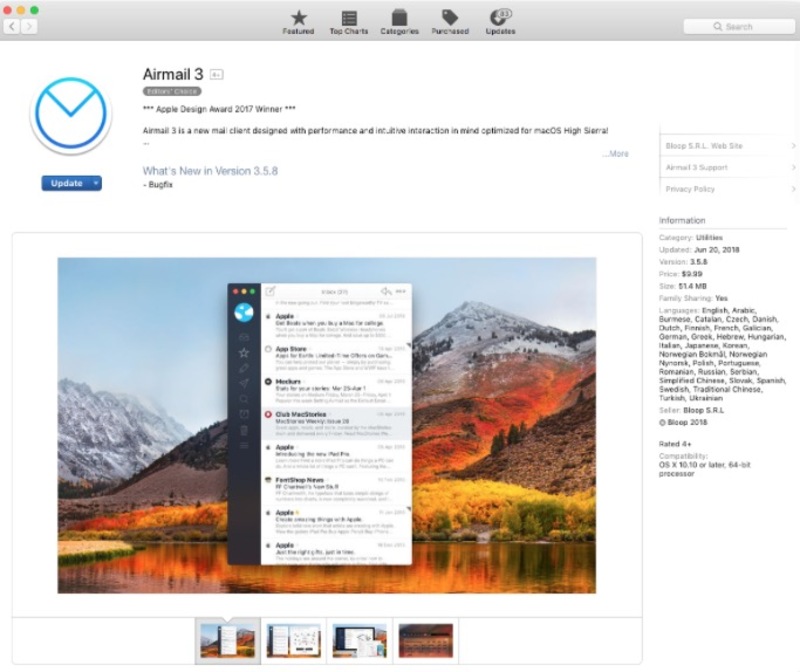Select the first screenshot thumbnail
800x672 pixels.
[228, 641]
